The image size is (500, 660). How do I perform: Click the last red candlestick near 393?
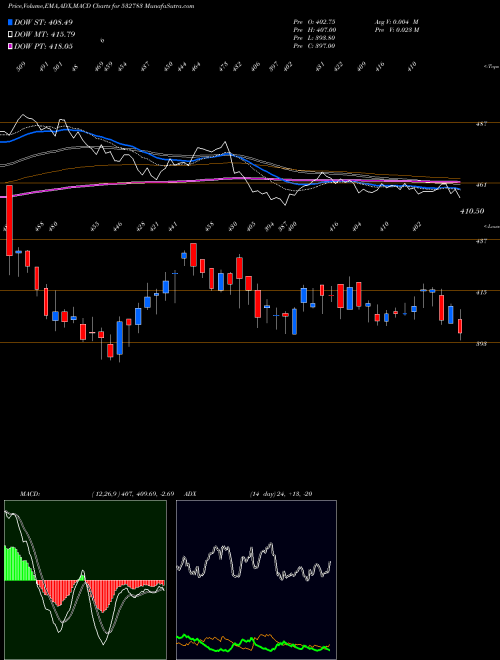click(x=460, y=327)
